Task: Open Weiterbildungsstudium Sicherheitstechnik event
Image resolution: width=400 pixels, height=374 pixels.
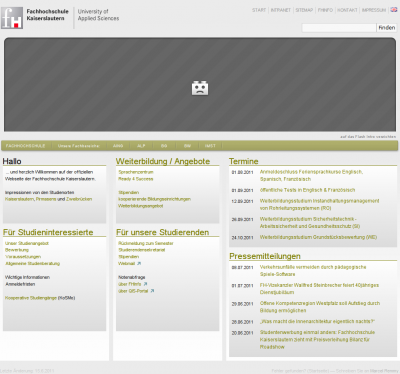Action: coord(310,222)
